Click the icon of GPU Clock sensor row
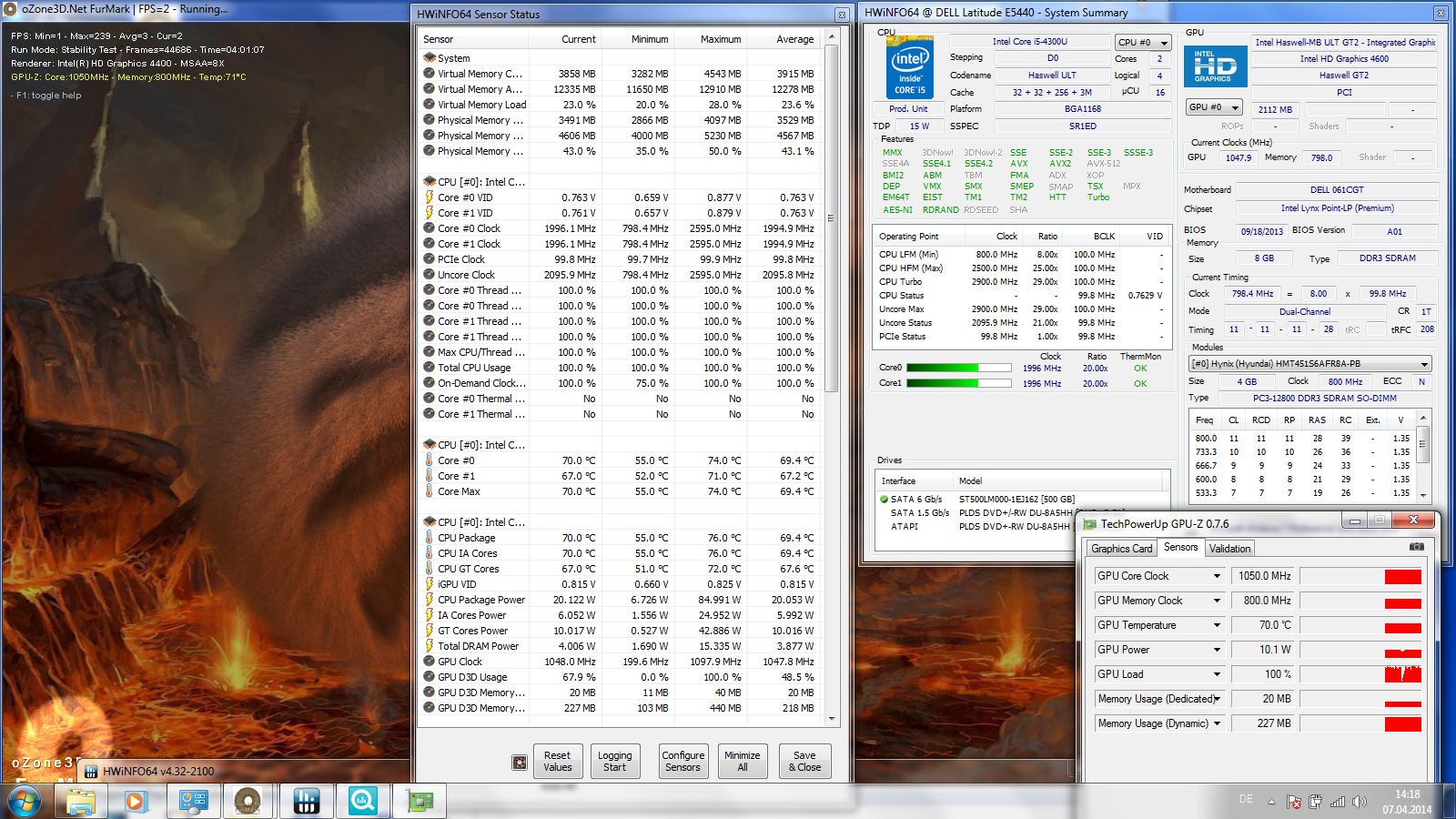Viewport: 1456px width, 819px height. coord(429,662)
